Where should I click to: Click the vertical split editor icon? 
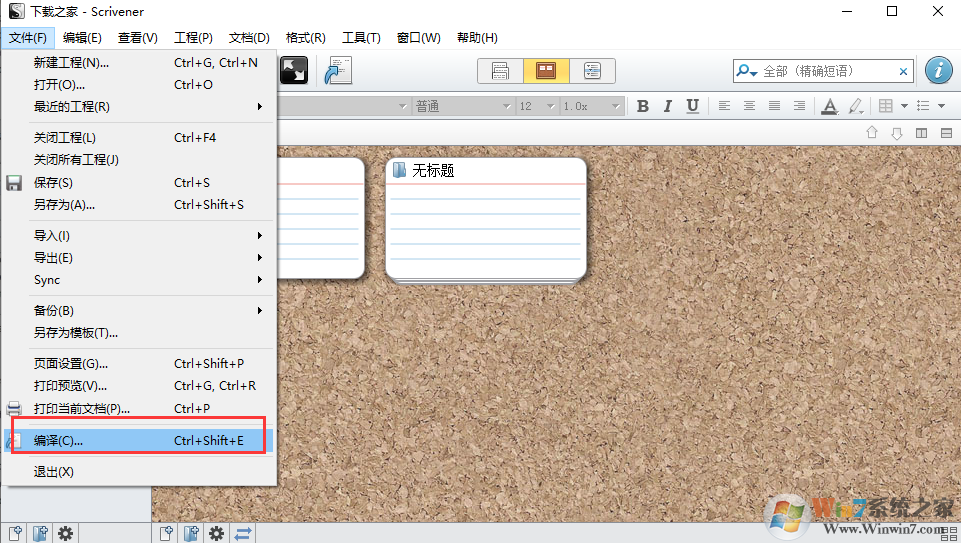coord(921,133)
